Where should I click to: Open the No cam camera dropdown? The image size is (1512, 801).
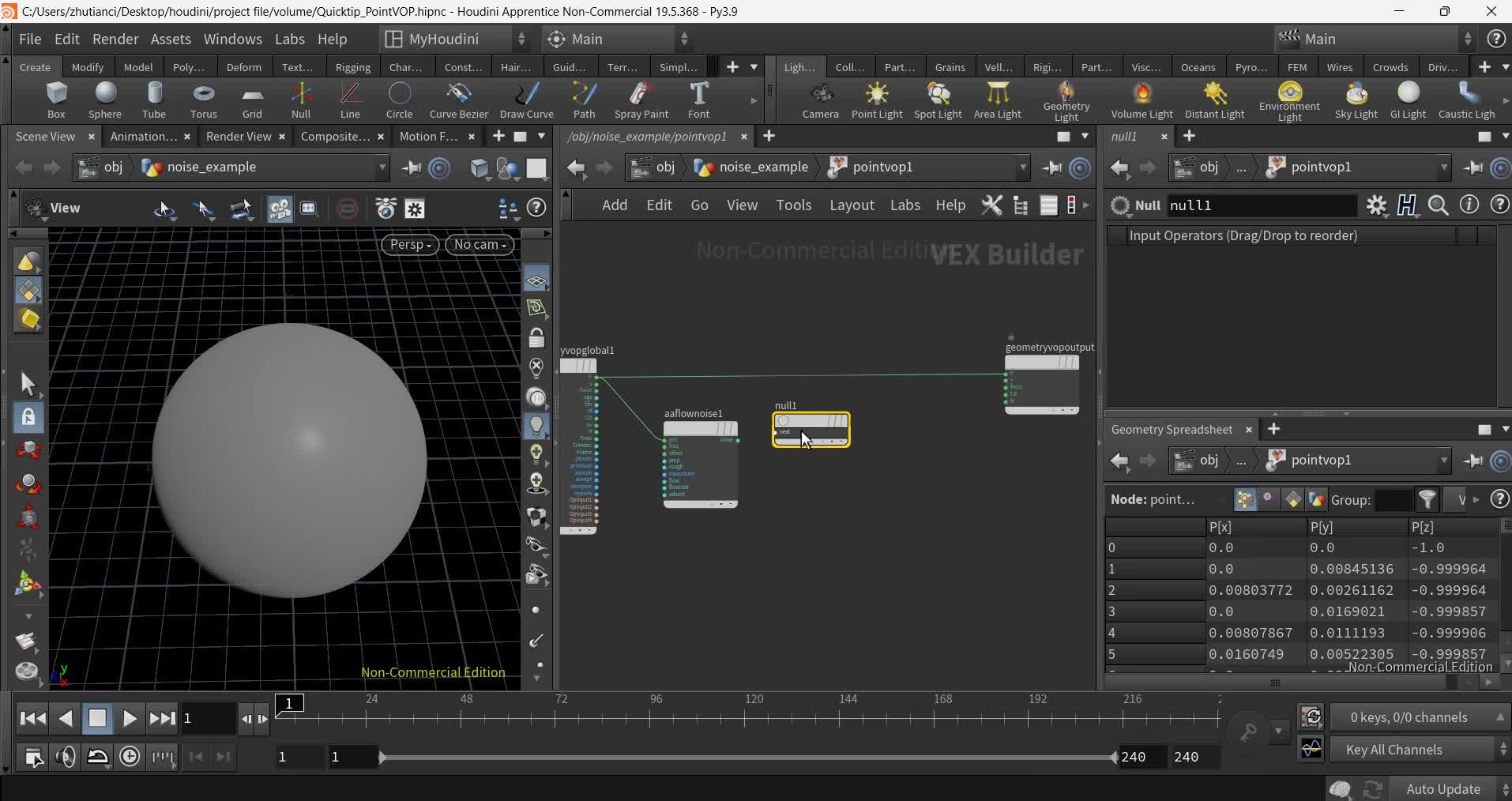pyautogui.click(x=480, y=245)
